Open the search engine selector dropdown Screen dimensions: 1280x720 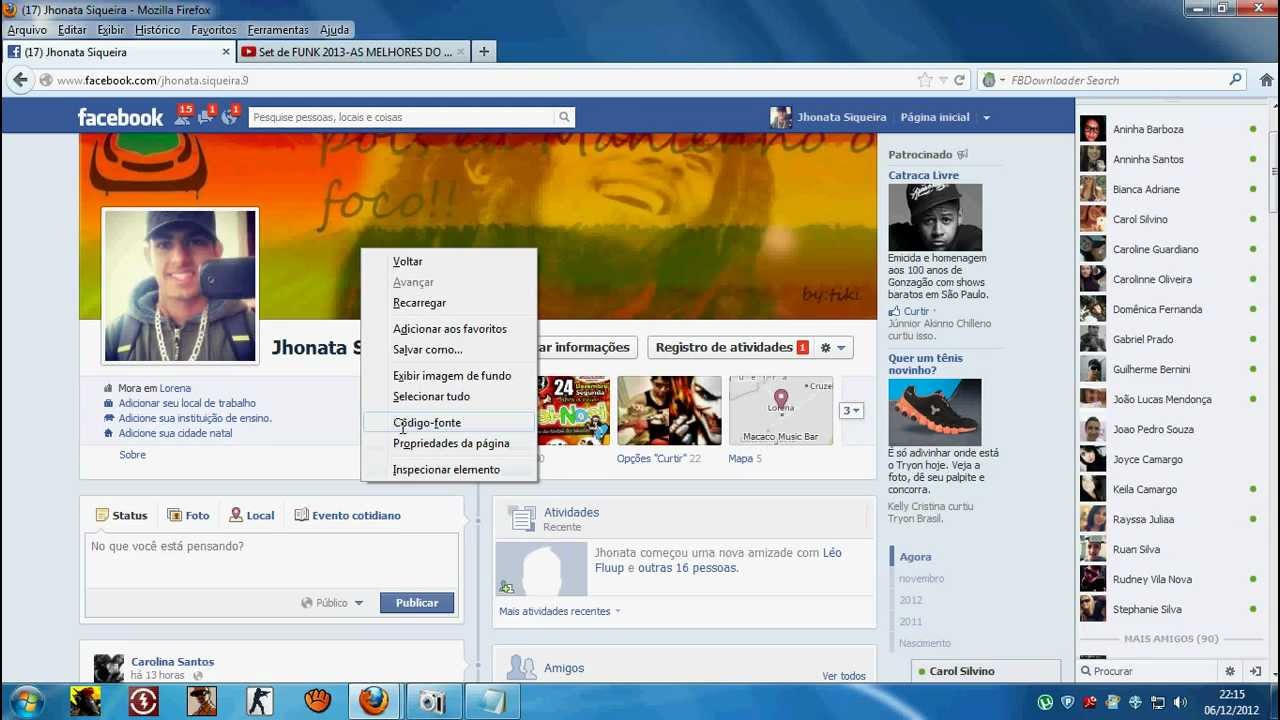point(992,80)
